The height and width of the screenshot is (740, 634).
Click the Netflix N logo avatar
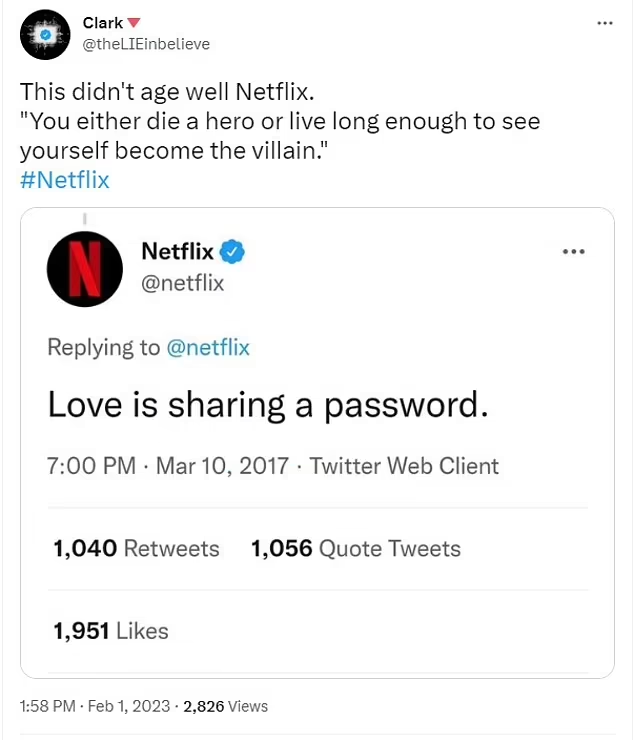pyautogui.click(x=85, y=269)
